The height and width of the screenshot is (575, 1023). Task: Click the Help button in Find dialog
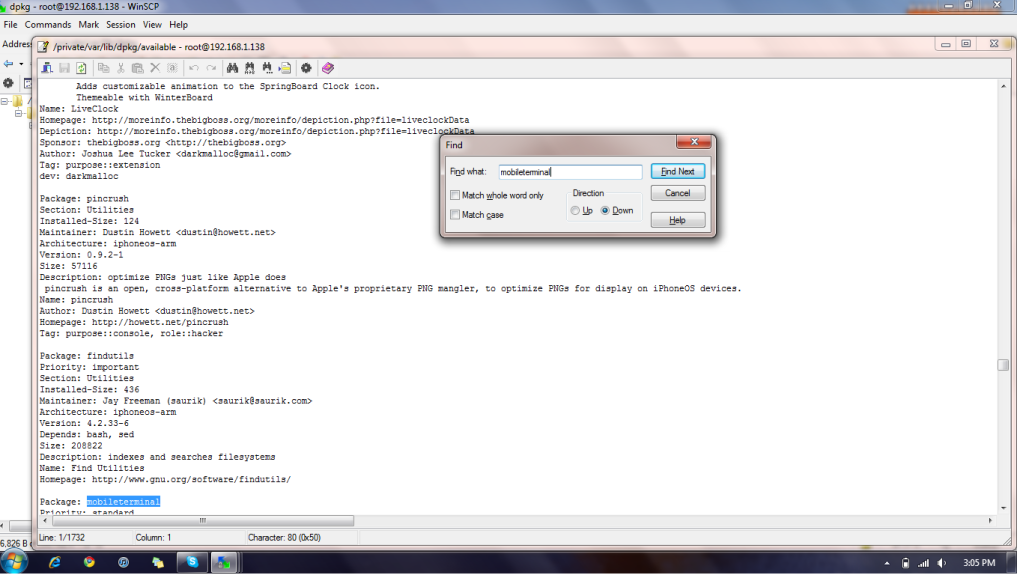(677, 220)
